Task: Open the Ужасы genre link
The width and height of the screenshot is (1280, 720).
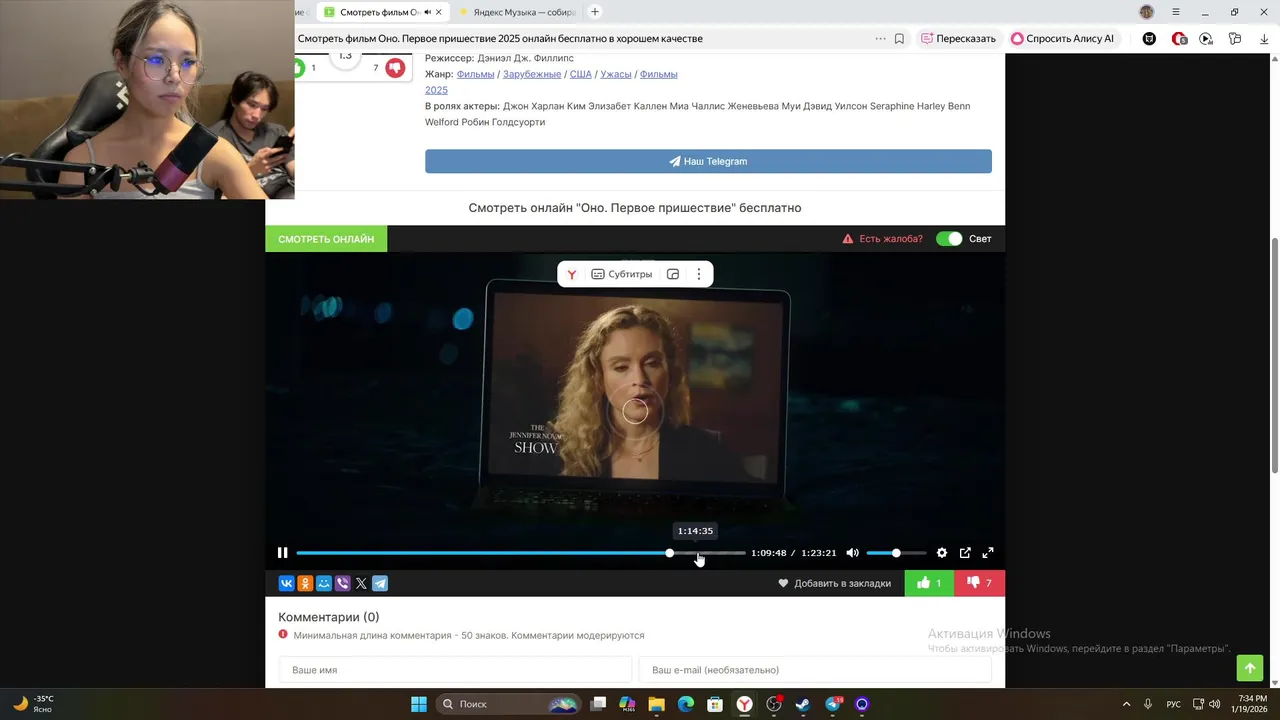Action: [x=616, y=74]
